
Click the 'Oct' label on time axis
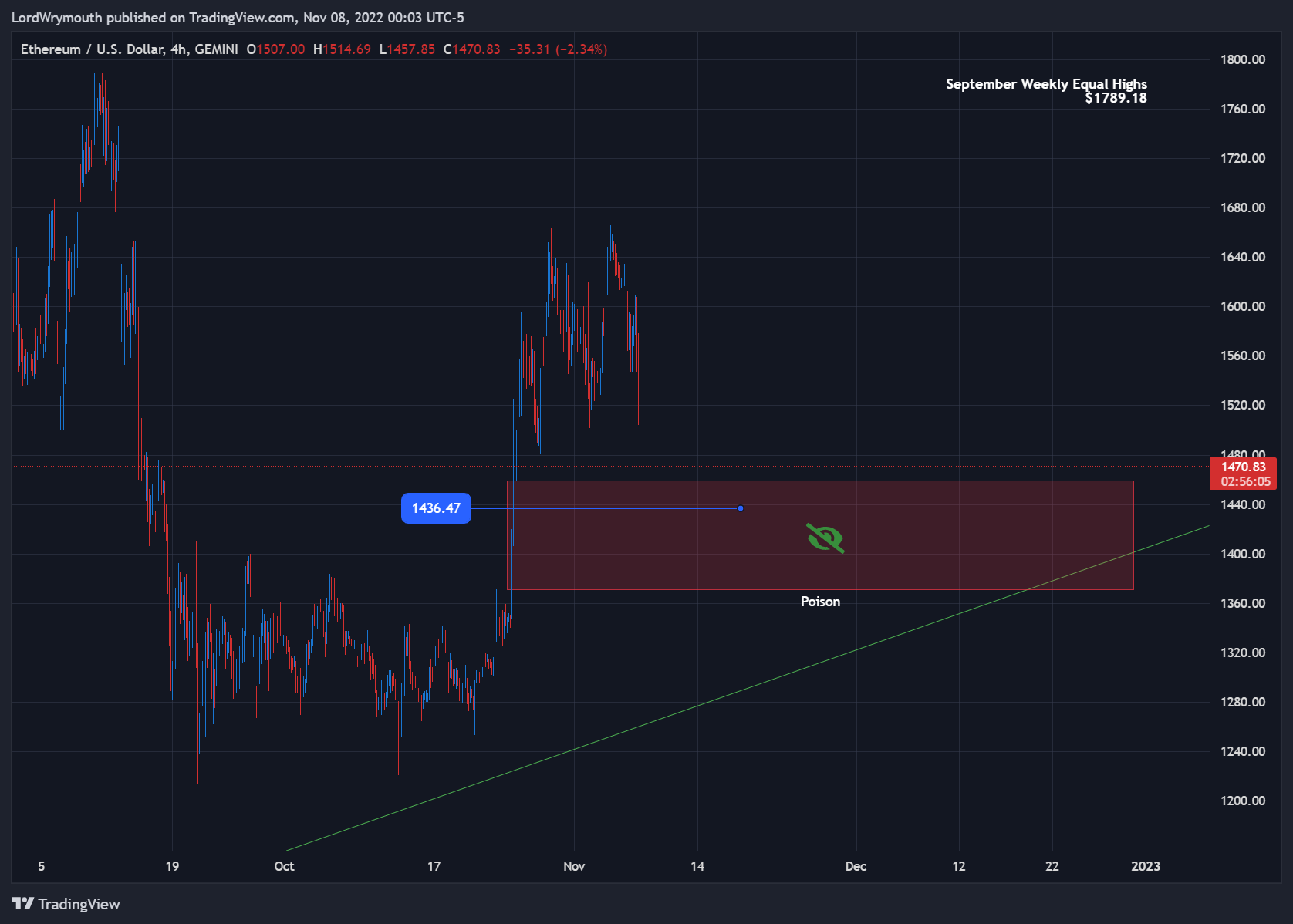pos(284,866)
